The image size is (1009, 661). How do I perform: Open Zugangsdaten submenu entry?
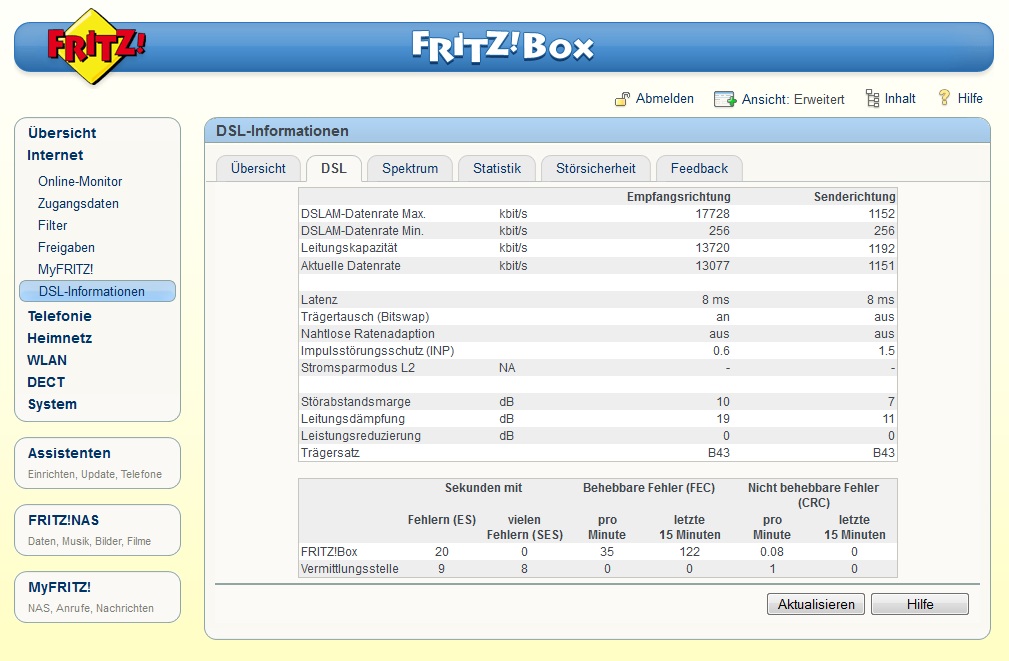tap(78, 203)
